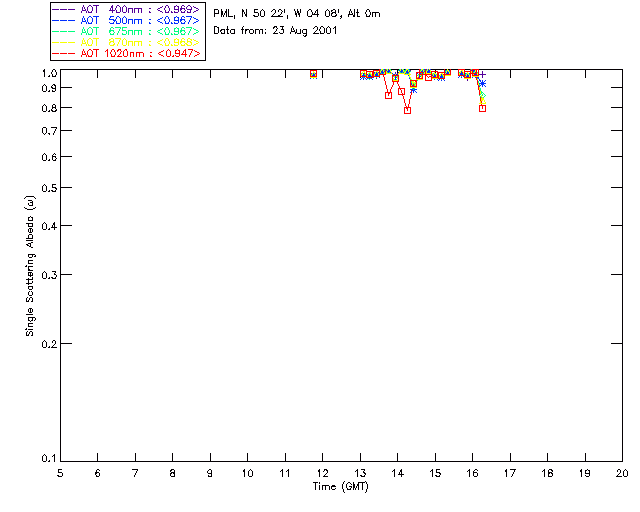Image resolution: width=640 pixels, height=512 pixels.
Task: Click the red dashed line sample in legend
Action: tap(64, 53)
